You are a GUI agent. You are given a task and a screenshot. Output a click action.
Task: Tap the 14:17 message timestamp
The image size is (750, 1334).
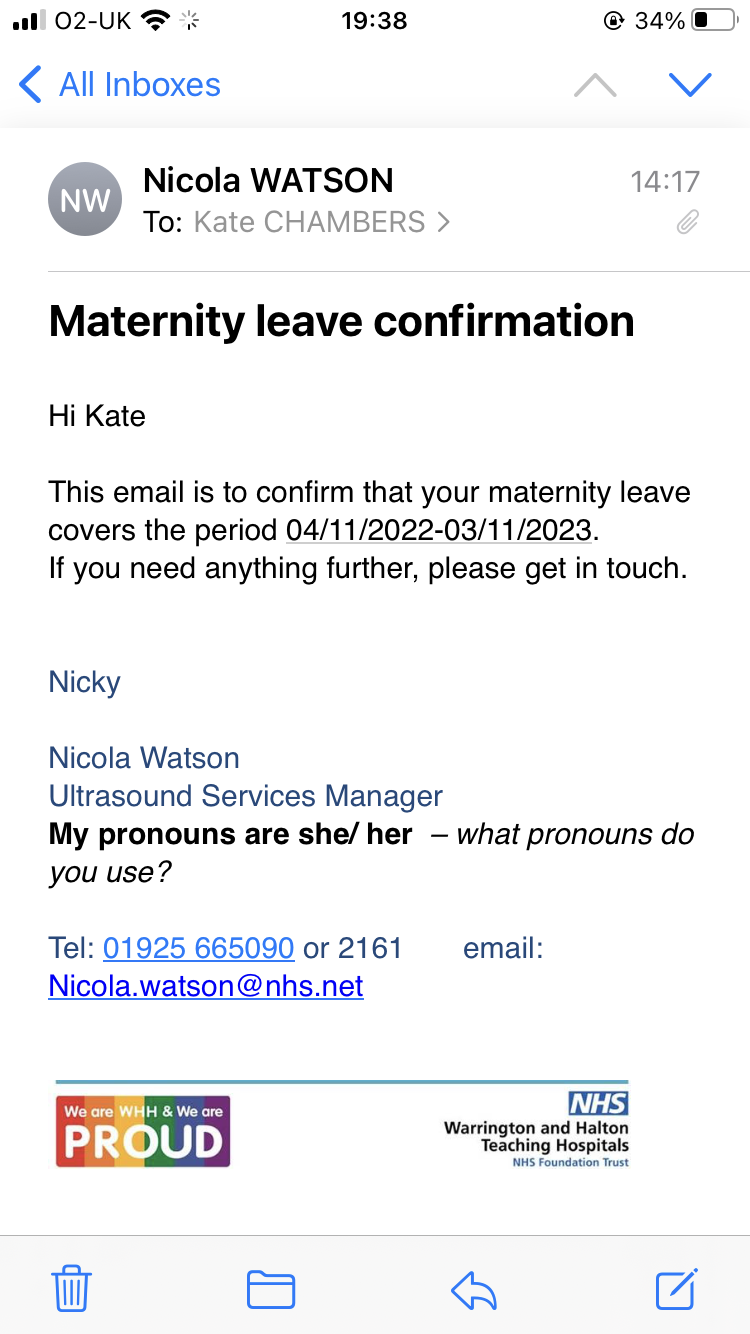pos(664,181)
